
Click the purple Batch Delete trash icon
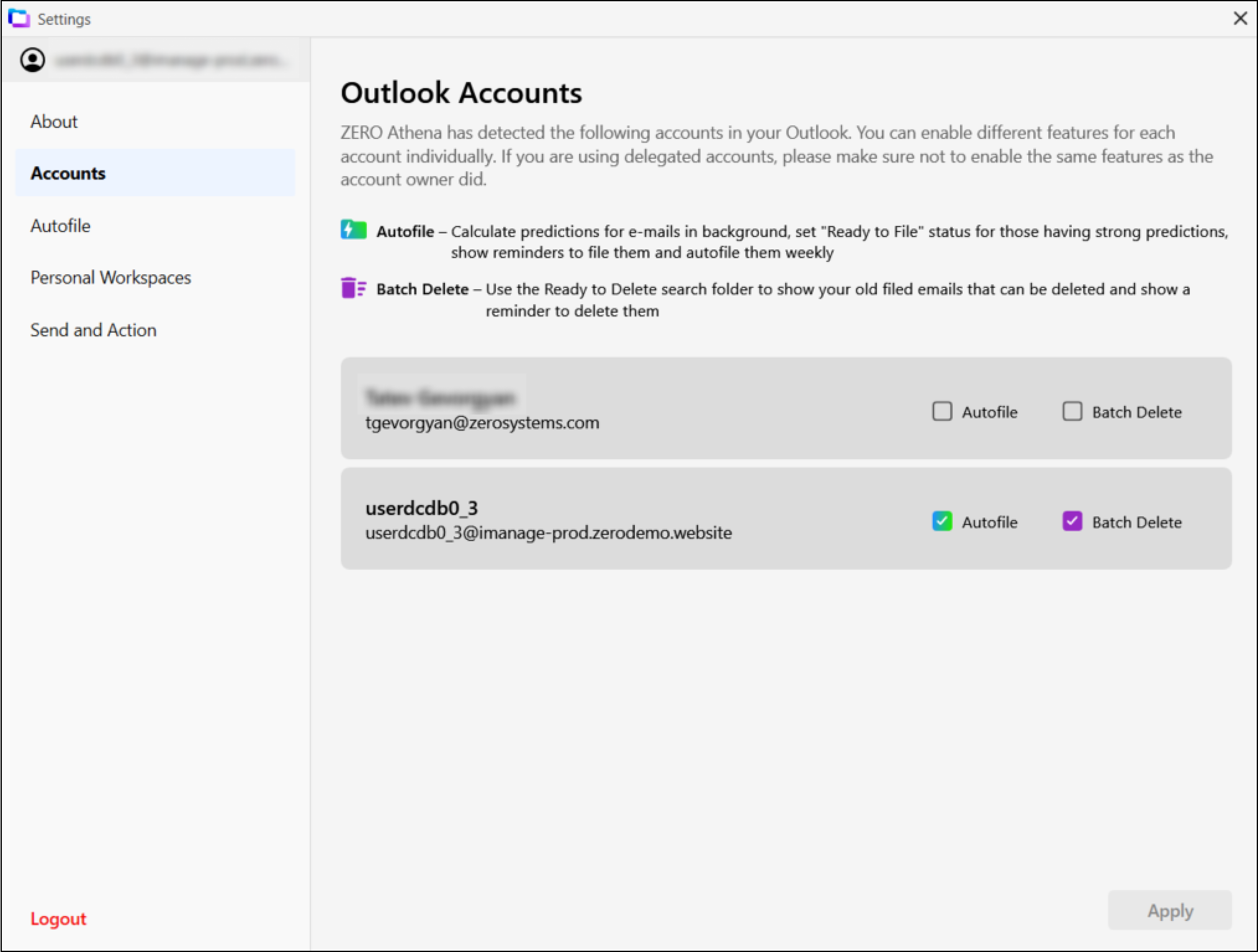[354, 288]
